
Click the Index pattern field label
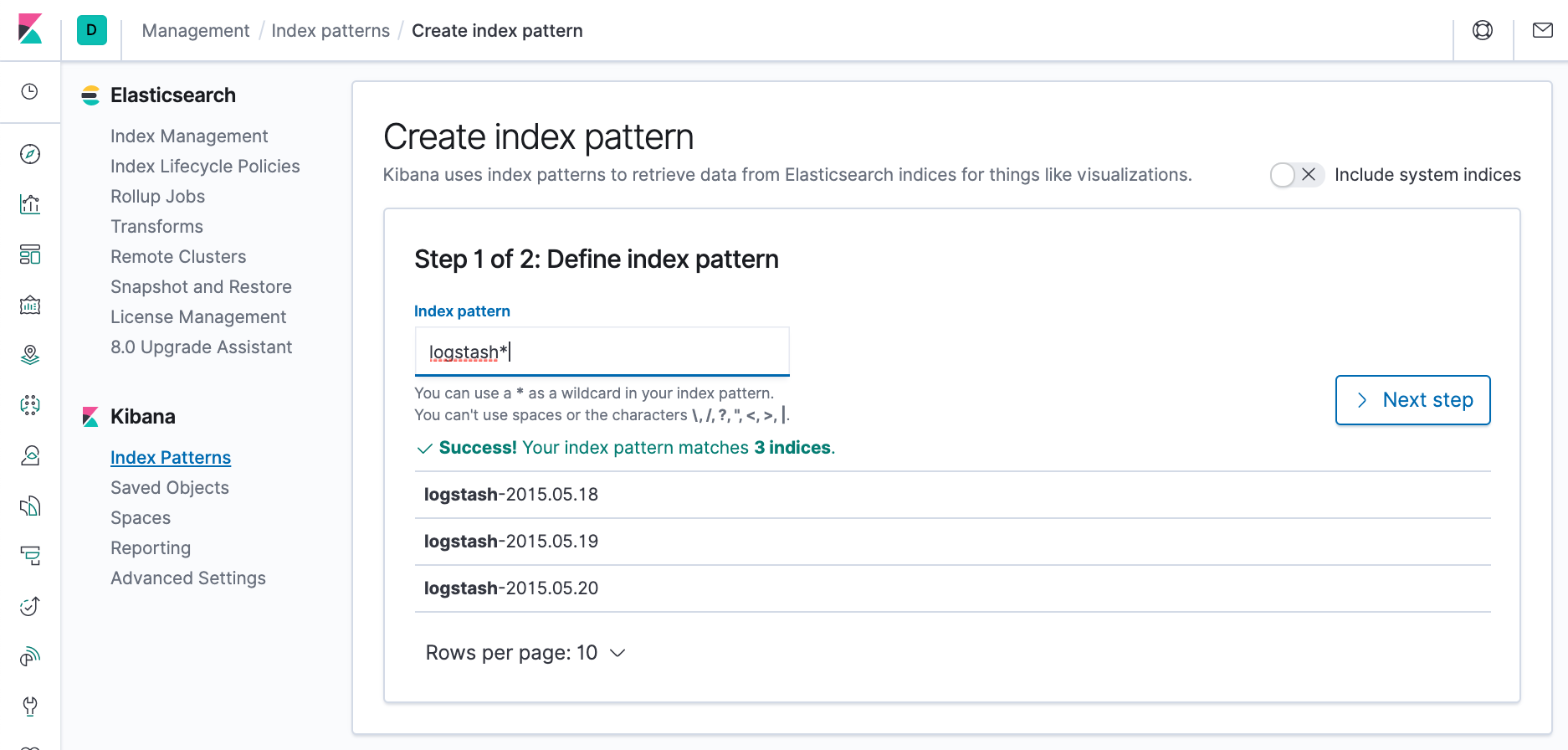coord(462,311)
